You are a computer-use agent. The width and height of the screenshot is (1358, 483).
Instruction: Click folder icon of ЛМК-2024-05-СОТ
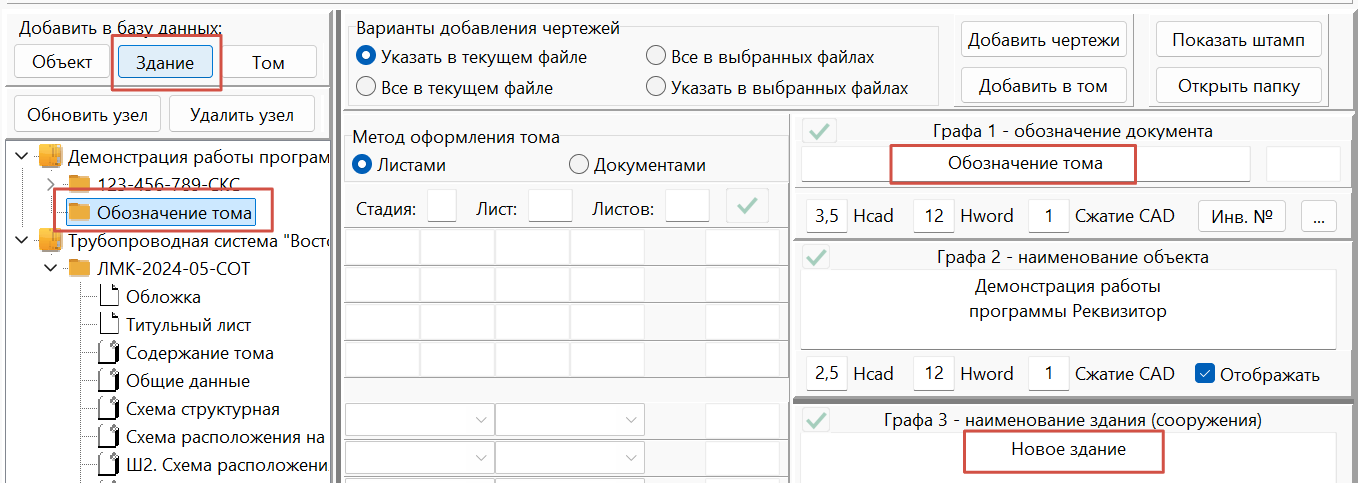point(79,269)
